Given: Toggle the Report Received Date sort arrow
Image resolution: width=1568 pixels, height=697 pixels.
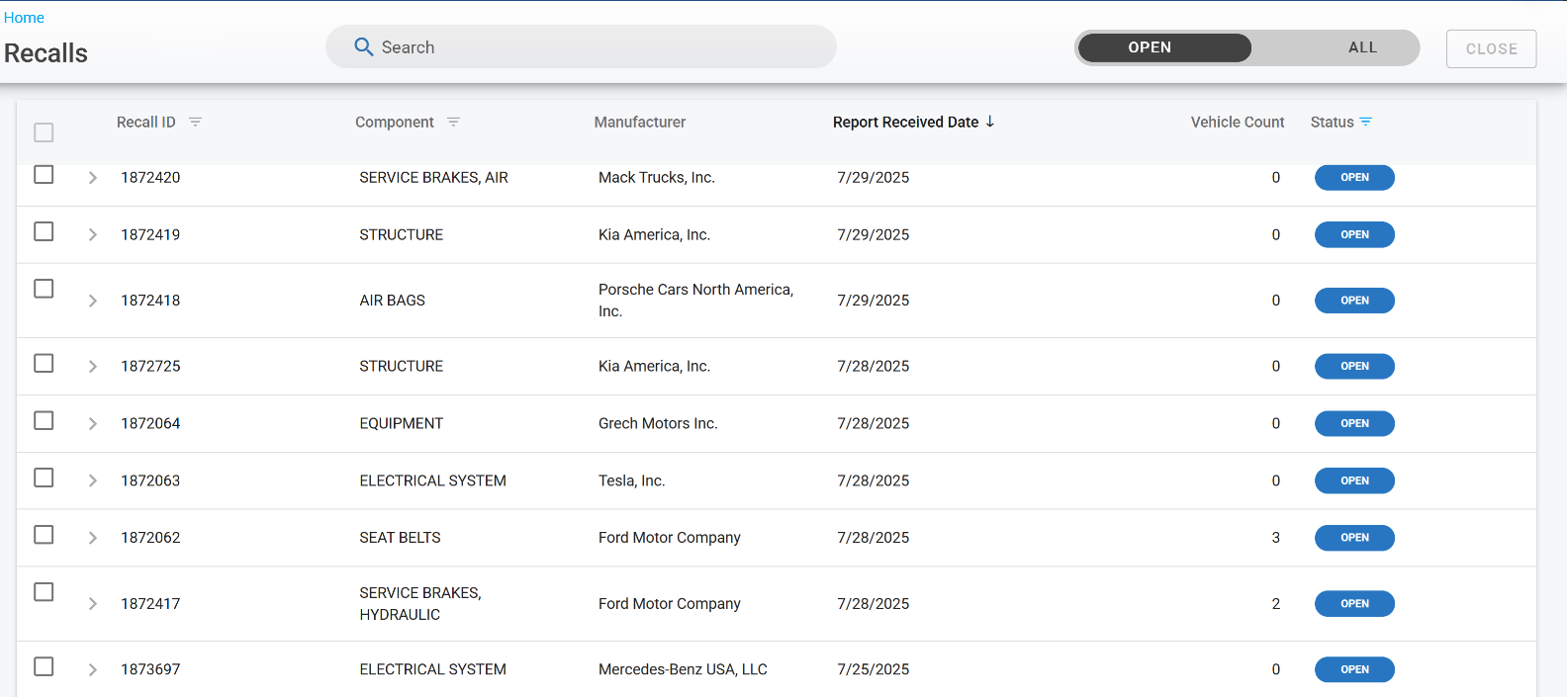Looking at the screenshot, I should (990, 122).
